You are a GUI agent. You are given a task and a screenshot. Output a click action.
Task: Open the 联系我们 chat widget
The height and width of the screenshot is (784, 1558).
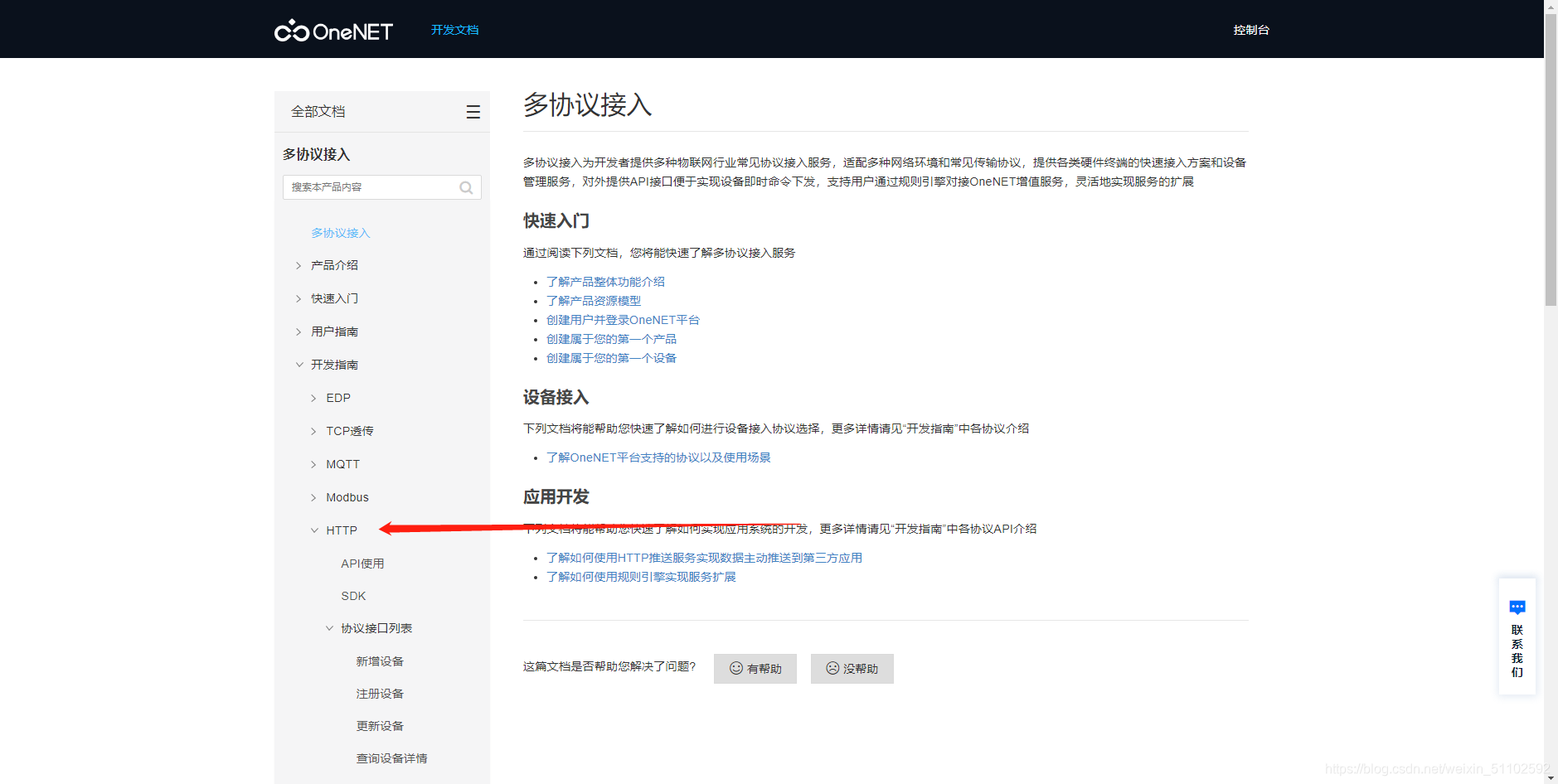(x=1517, y=636)
